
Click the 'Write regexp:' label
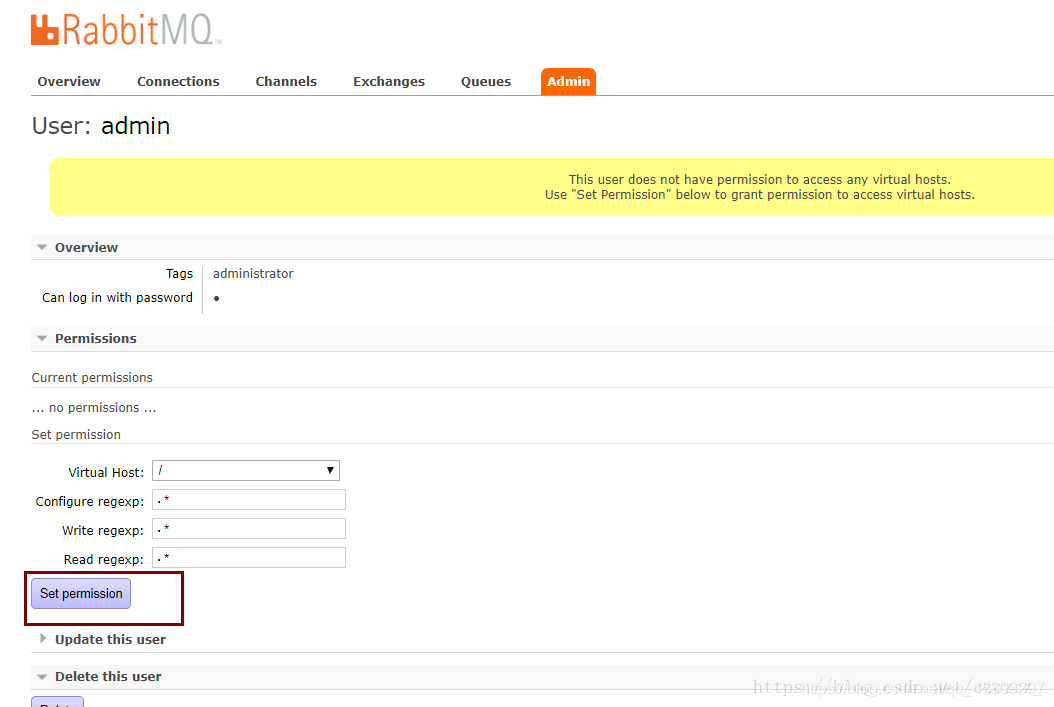coord(103,530)
